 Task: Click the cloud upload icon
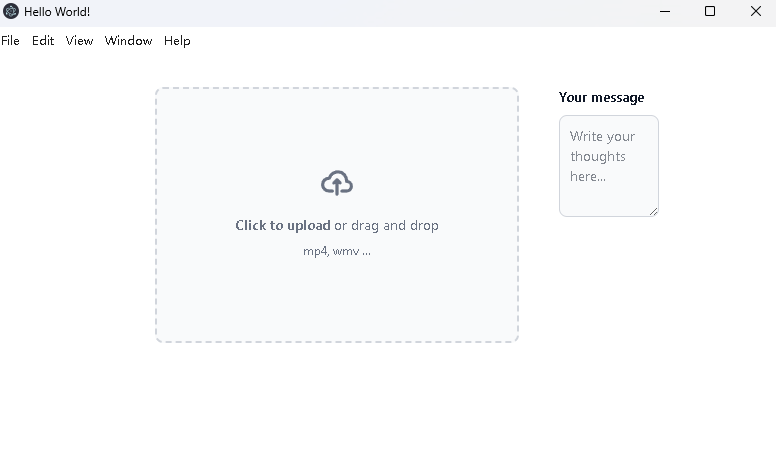pyautogui.click(x=337, y=183)
